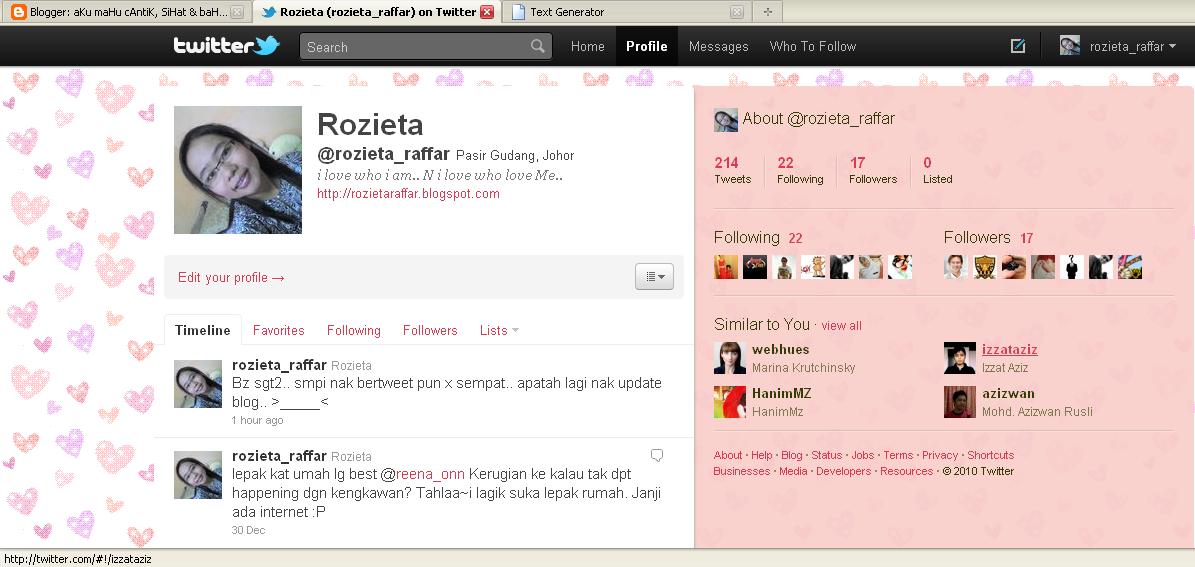The image size is (1195, 567).
Task: Switch to the Followers tab
Action: [x=430, y=330]
